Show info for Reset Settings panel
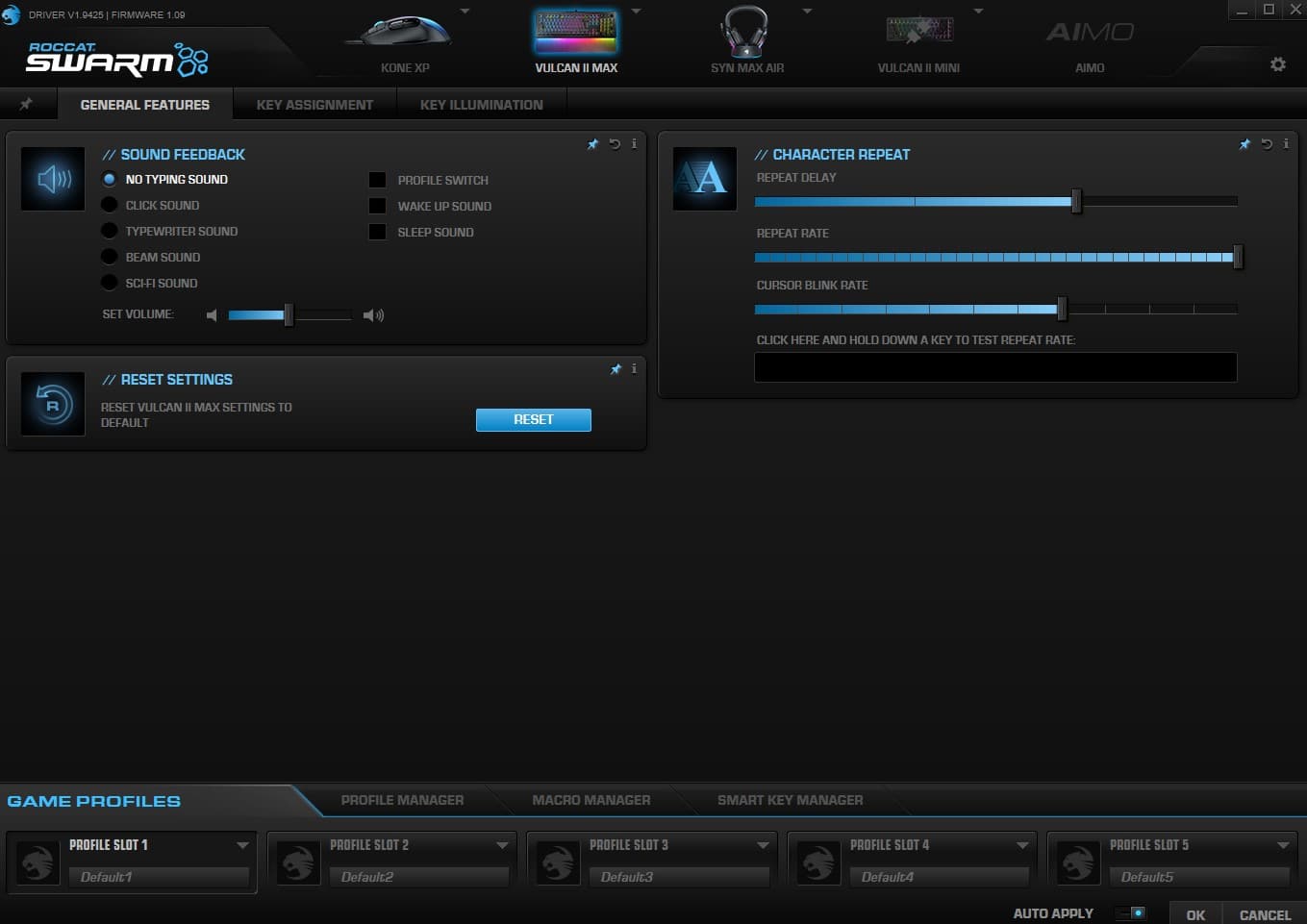This screenshot has height=924, width=1307. click(634, 369)
